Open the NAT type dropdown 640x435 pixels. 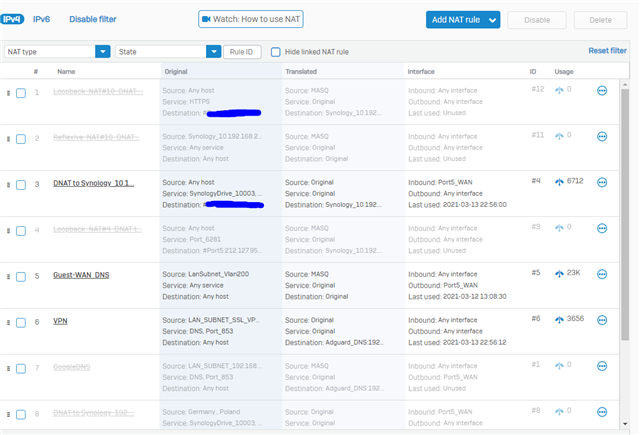pyautogui.click(x=57, y=52)
